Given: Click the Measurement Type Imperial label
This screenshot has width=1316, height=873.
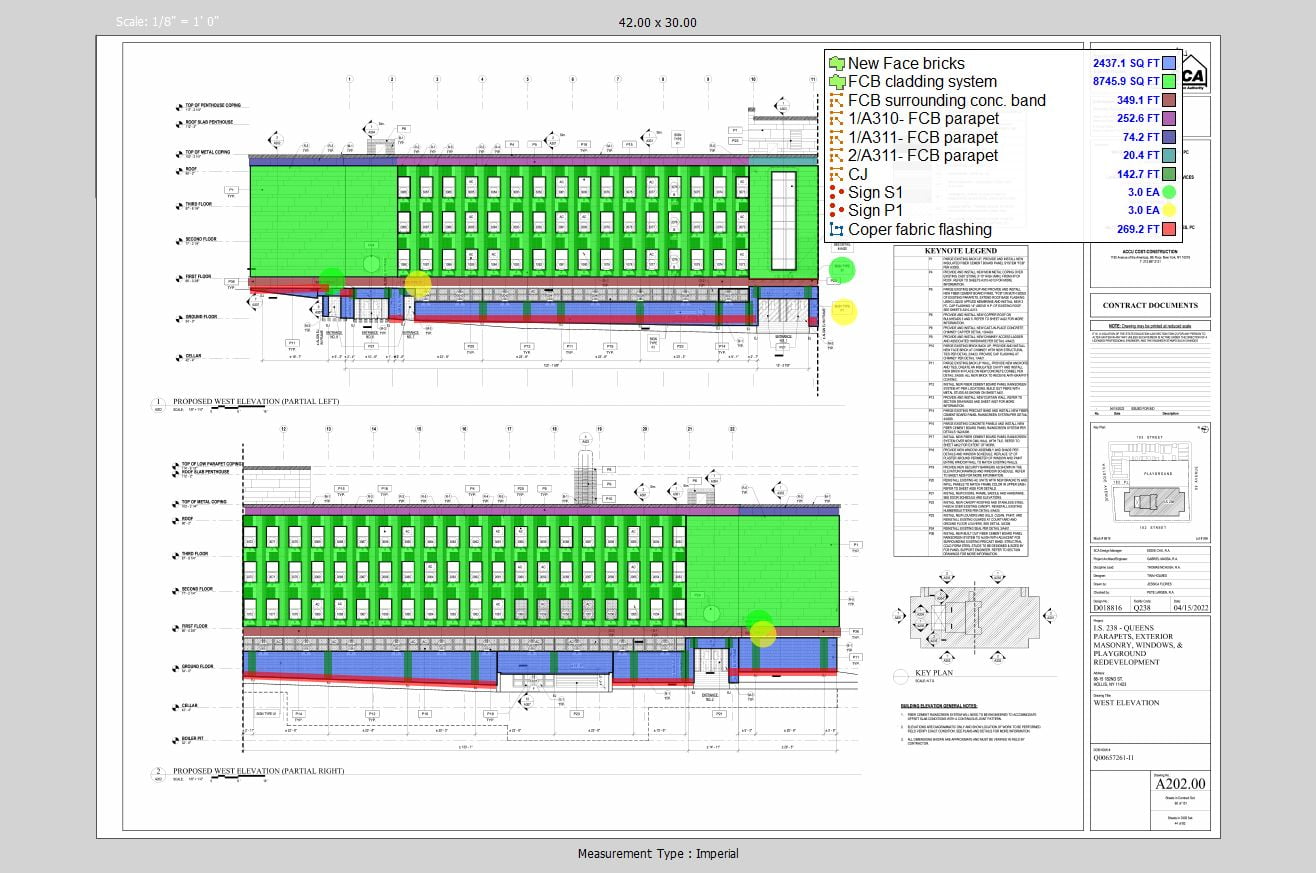Looking at the screenshot, I should tap(658, 853).
